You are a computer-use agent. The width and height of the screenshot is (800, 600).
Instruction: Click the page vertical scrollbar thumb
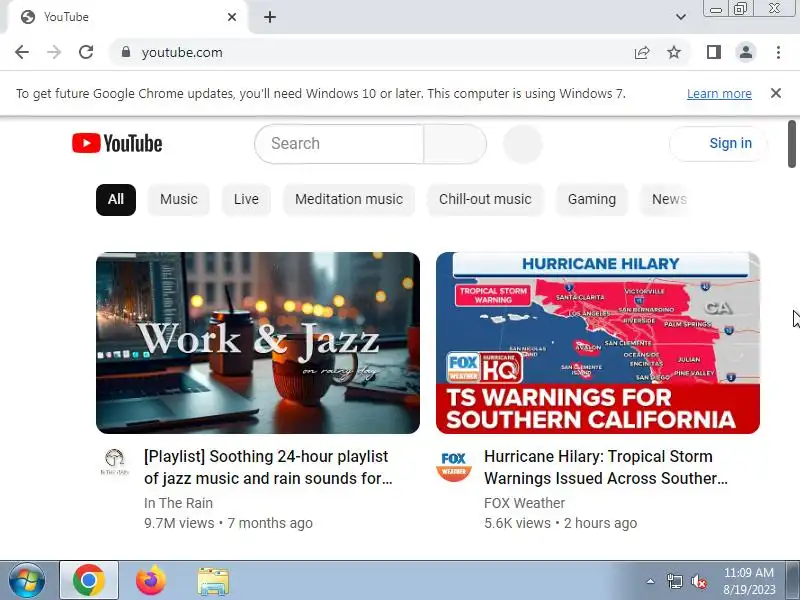tap(792, 144)
